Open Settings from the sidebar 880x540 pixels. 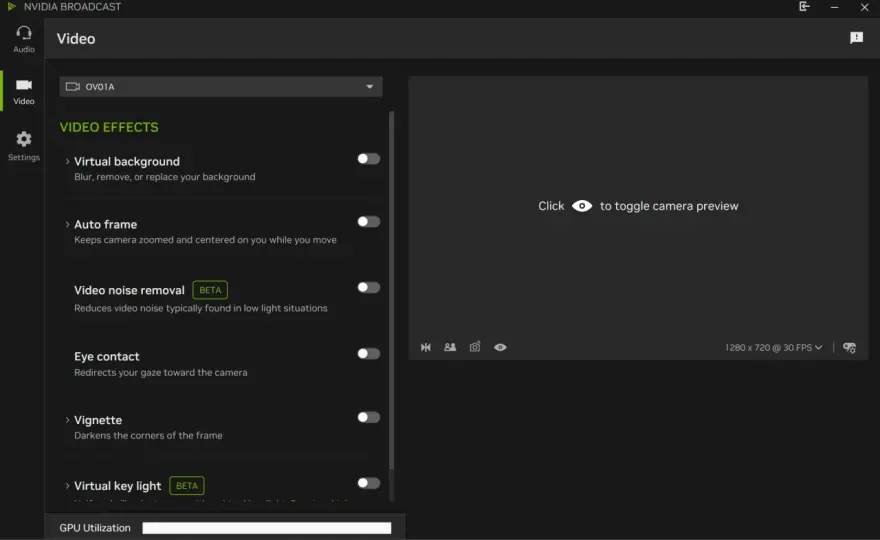pyautogui.click(x=24, y=146)
